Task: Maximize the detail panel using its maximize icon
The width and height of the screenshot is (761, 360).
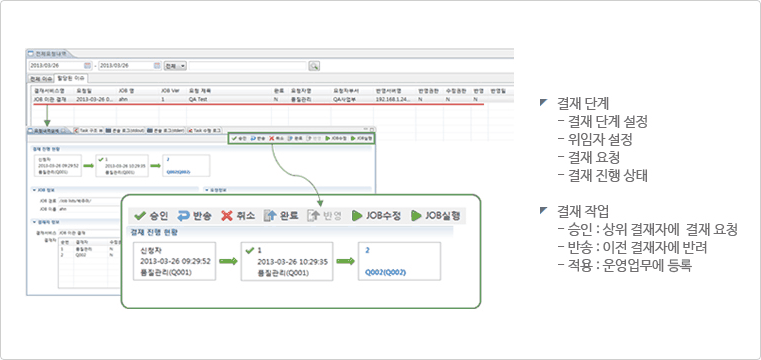Action: pyautogui.click(x=372, y=130)
